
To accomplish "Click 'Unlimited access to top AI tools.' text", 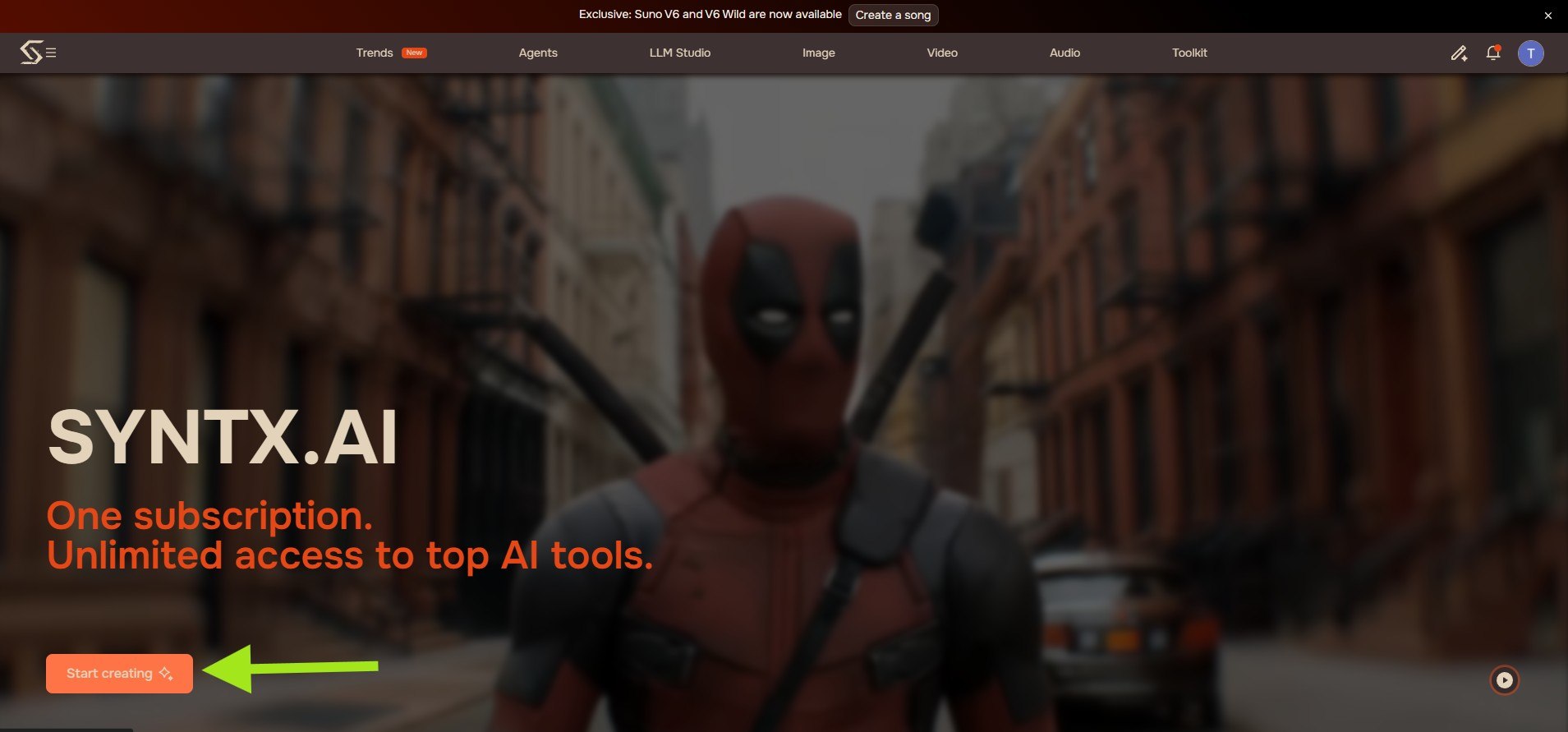I will pyautogui.click(x=350, y=556).
